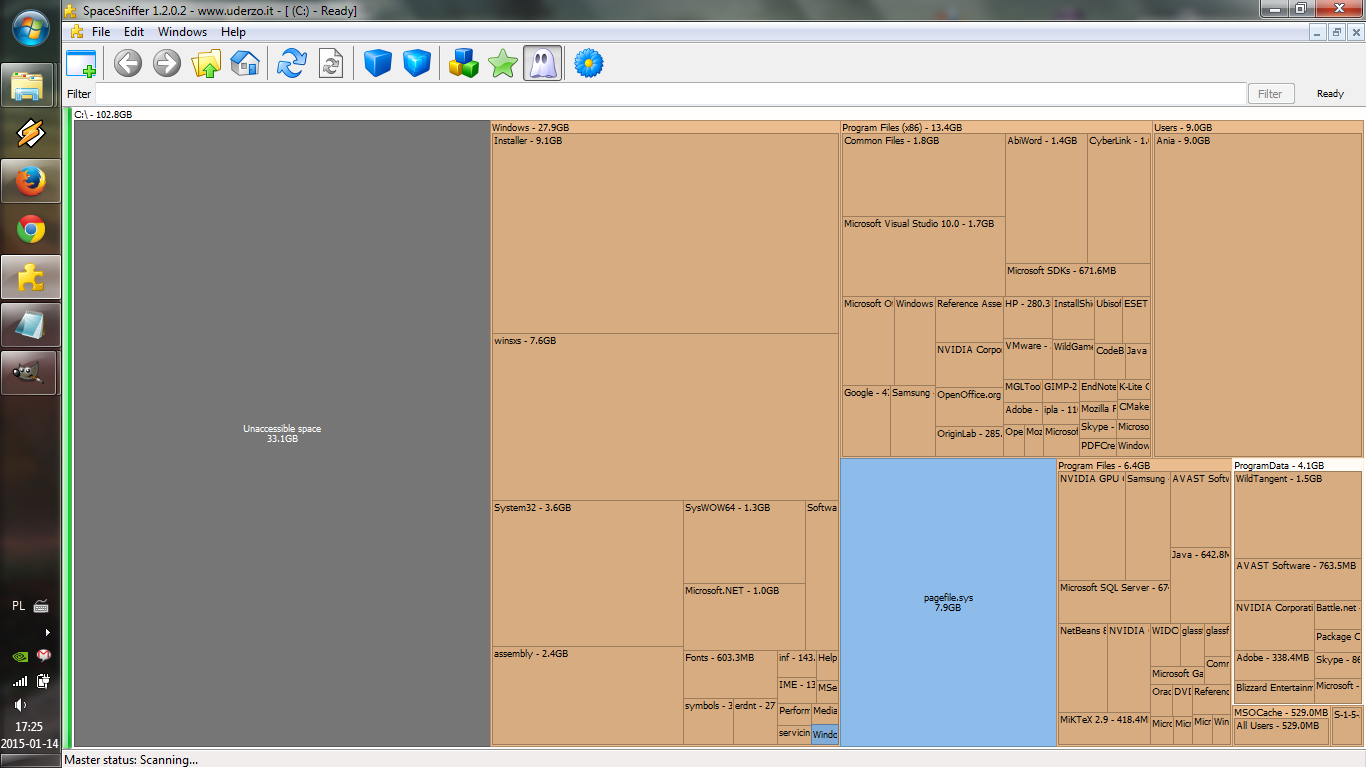Select the Installer - 9.1GB folder block
Screen dimensions: 1366x768
click(665, 234)
